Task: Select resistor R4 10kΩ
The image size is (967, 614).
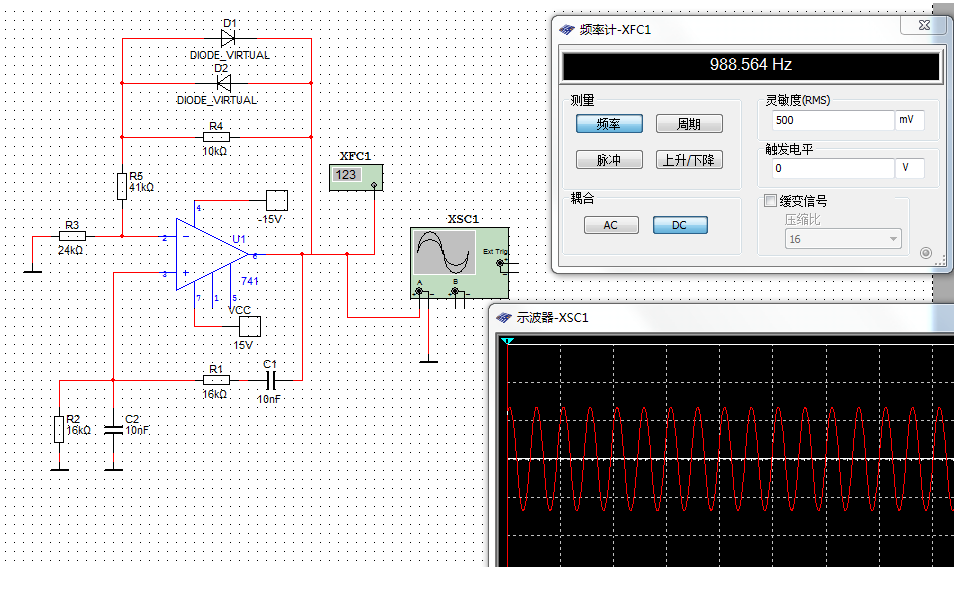Action: (216, 137)
